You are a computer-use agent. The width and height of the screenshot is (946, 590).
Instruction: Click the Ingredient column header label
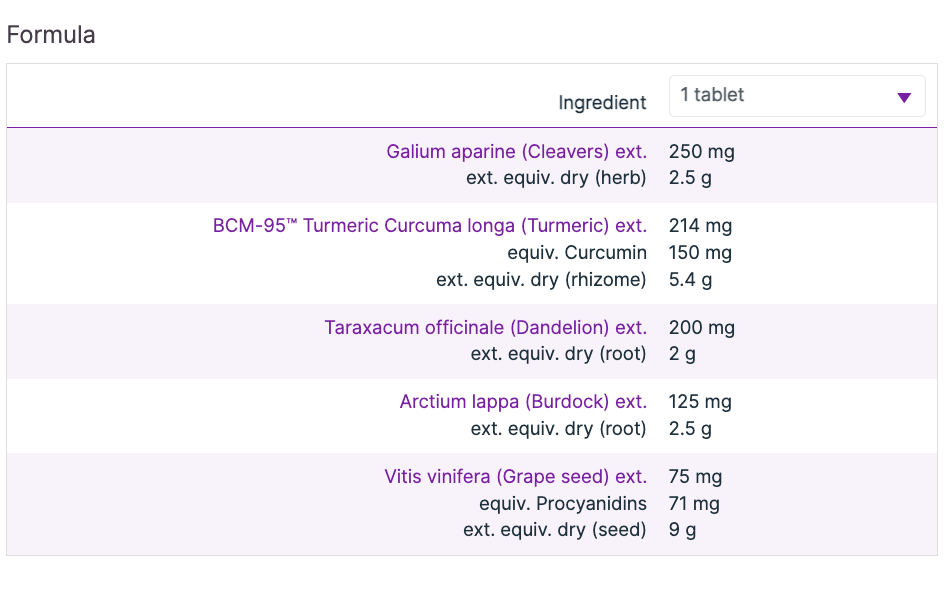point(602,103)
